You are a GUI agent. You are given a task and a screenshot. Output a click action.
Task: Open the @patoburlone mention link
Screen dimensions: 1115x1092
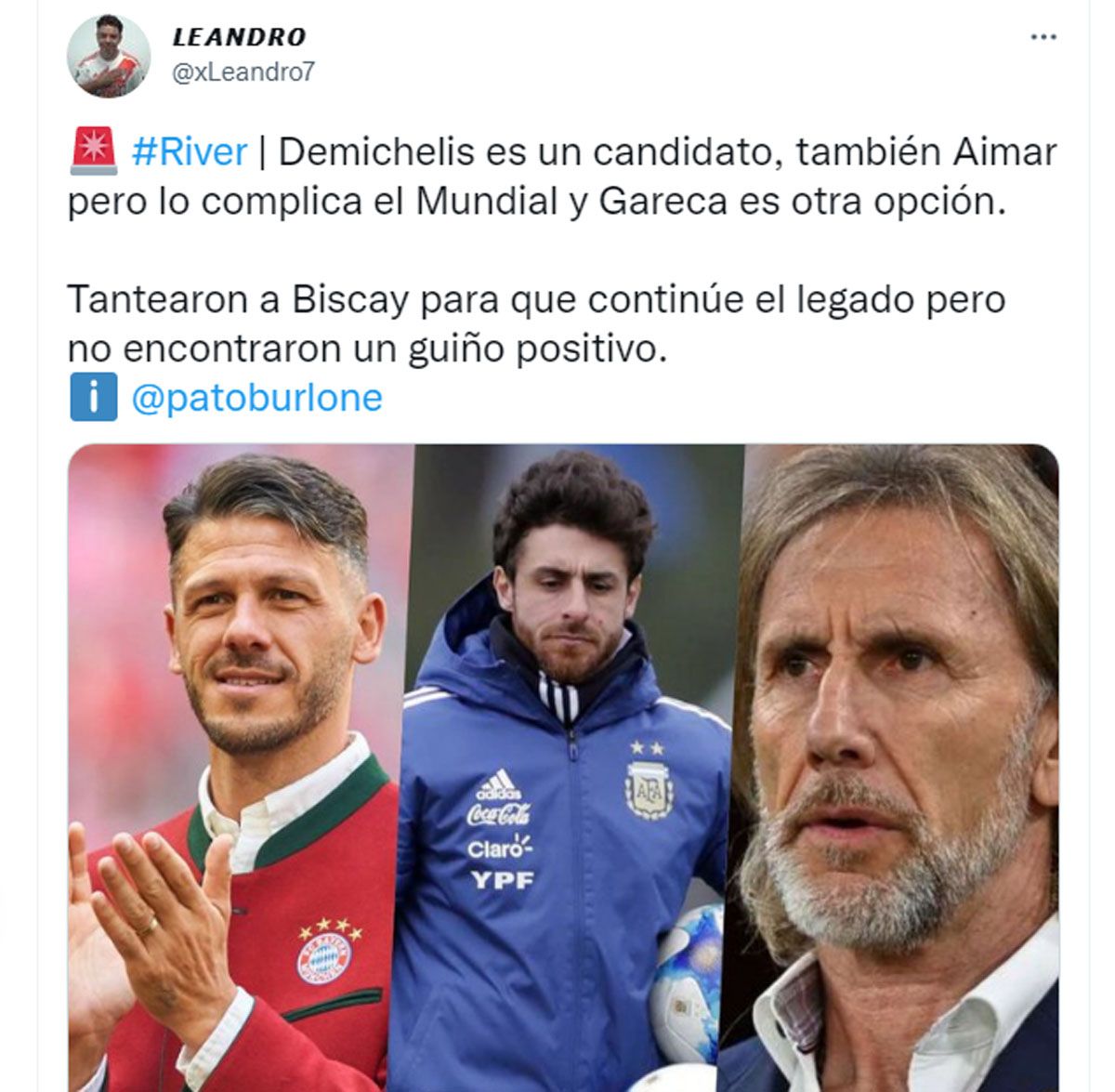click(257, 398)
